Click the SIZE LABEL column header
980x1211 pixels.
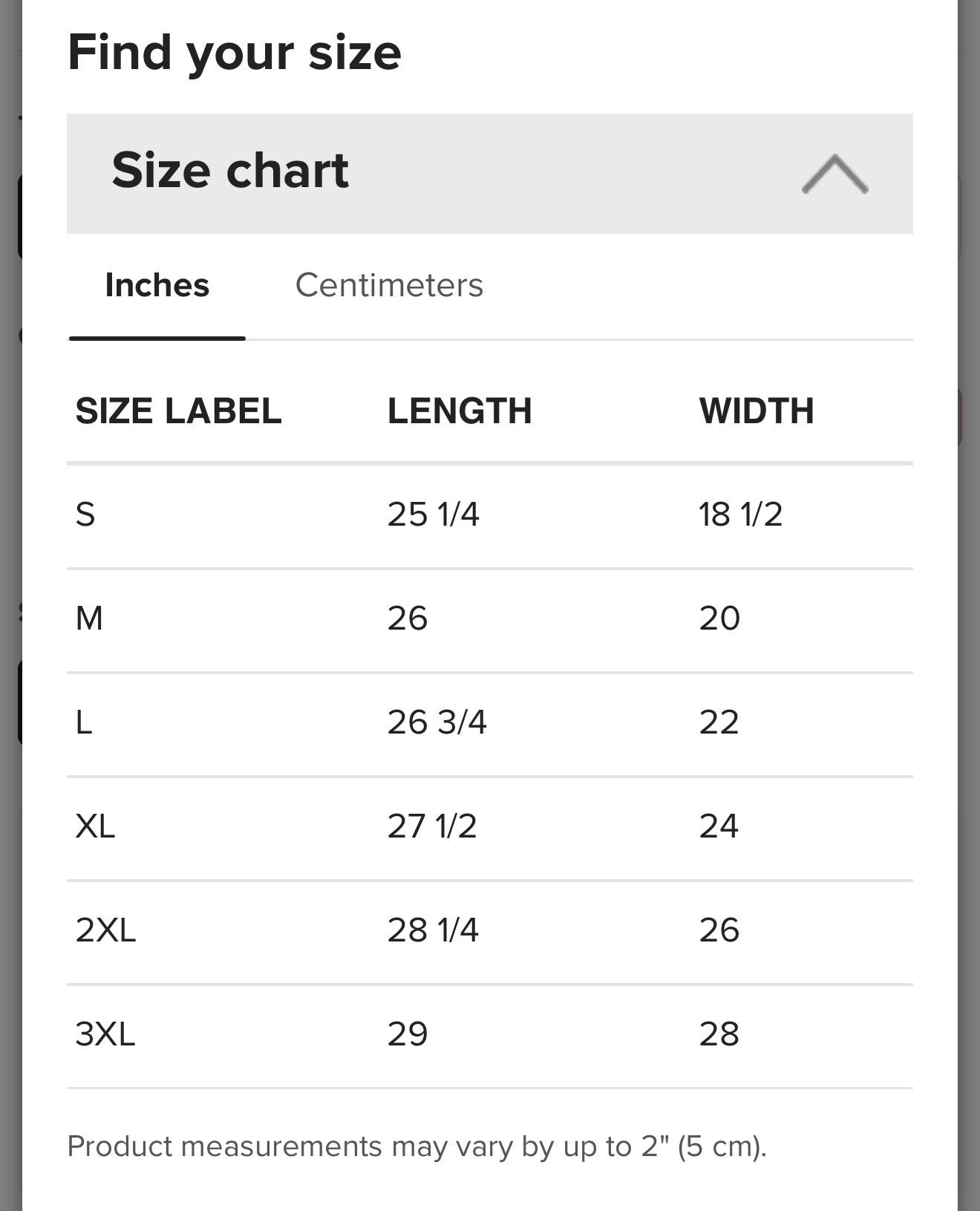178,411
